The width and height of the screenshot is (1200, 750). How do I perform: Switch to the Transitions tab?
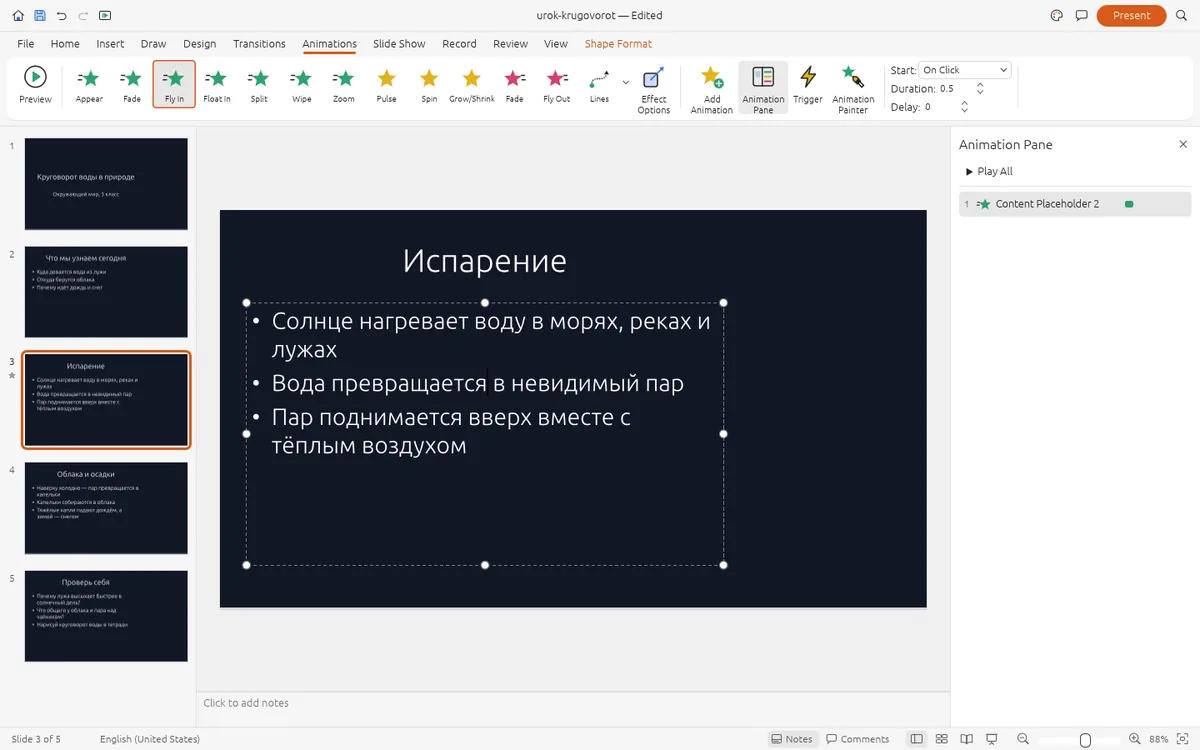259,44
